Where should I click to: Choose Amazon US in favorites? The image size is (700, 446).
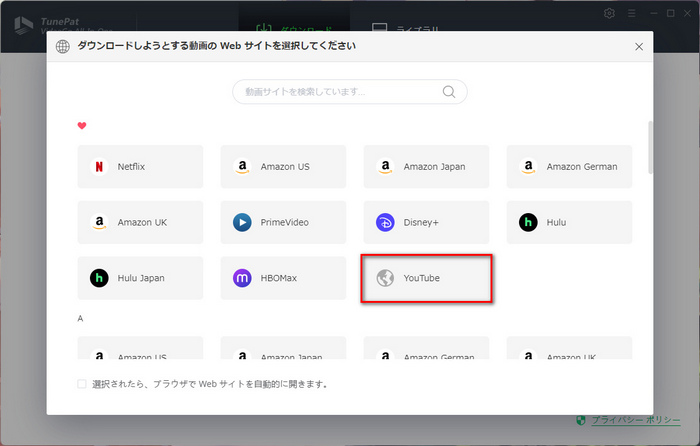[283, 167]
